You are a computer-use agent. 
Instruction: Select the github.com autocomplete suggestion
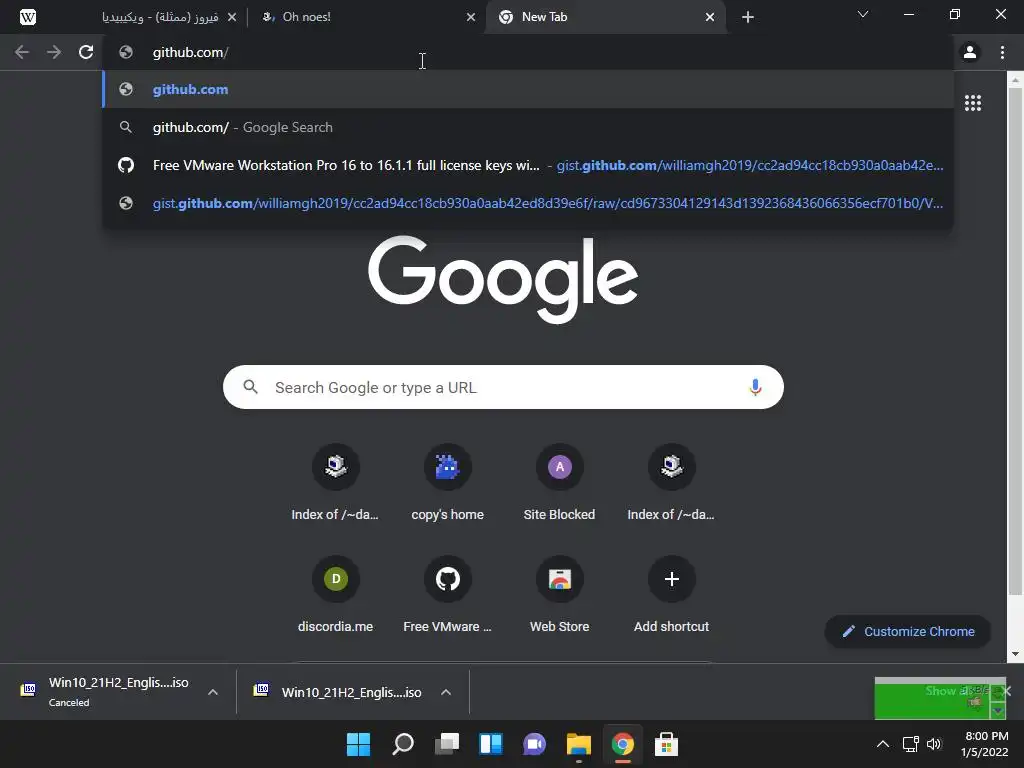pyautogui.click(x=528, y=89)
